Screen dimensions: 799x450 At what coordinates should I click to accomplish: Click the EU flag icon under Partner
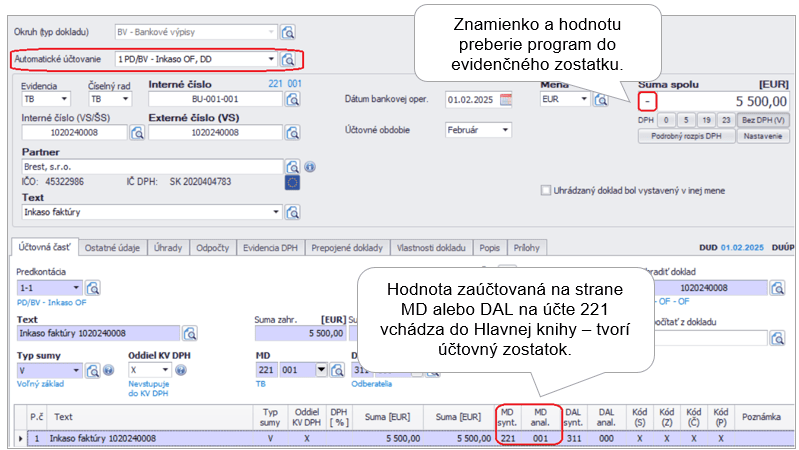(292, 183)
